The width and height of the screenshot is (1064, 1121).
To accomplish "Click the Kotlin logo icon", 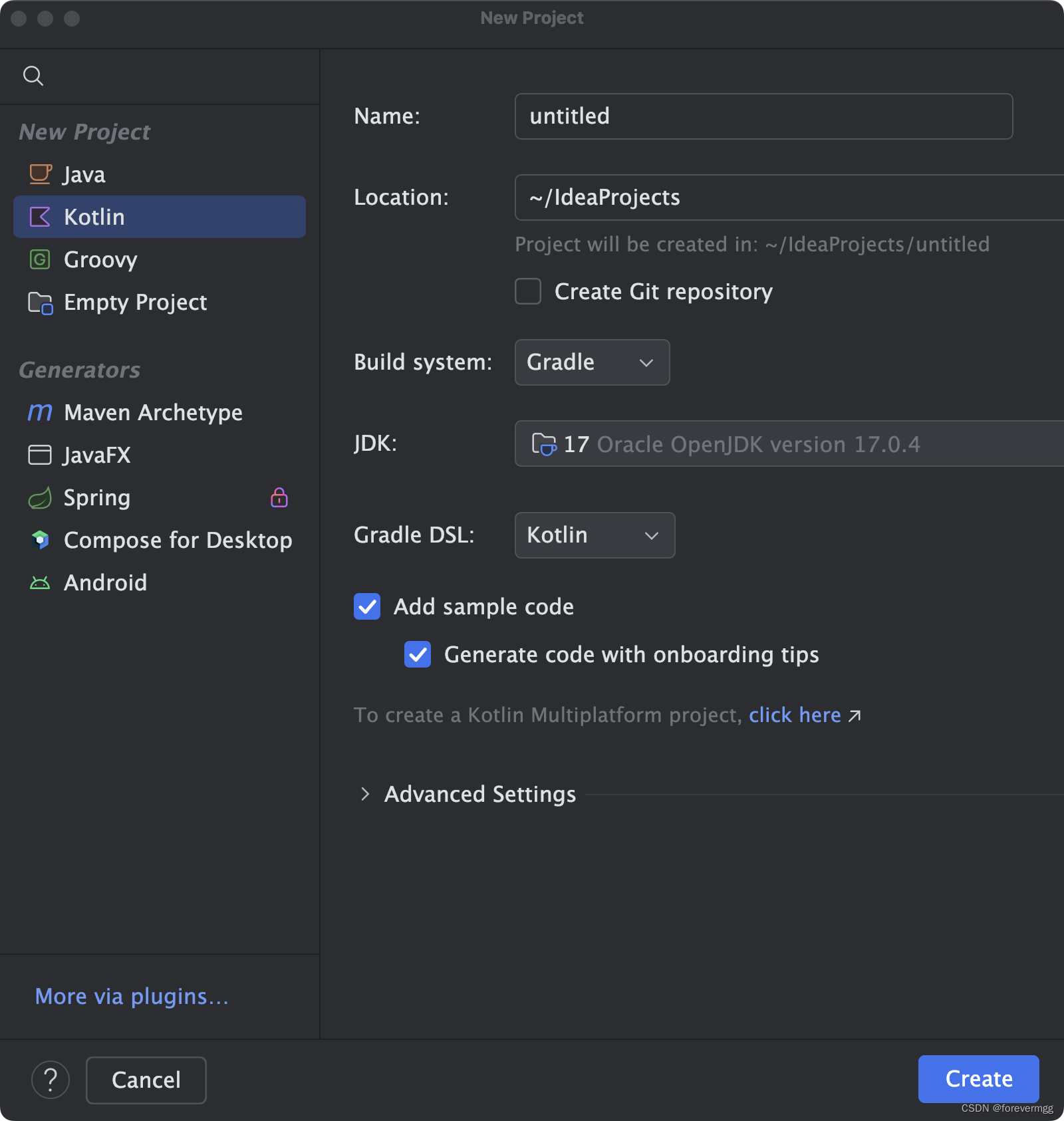I will [40, 217].
